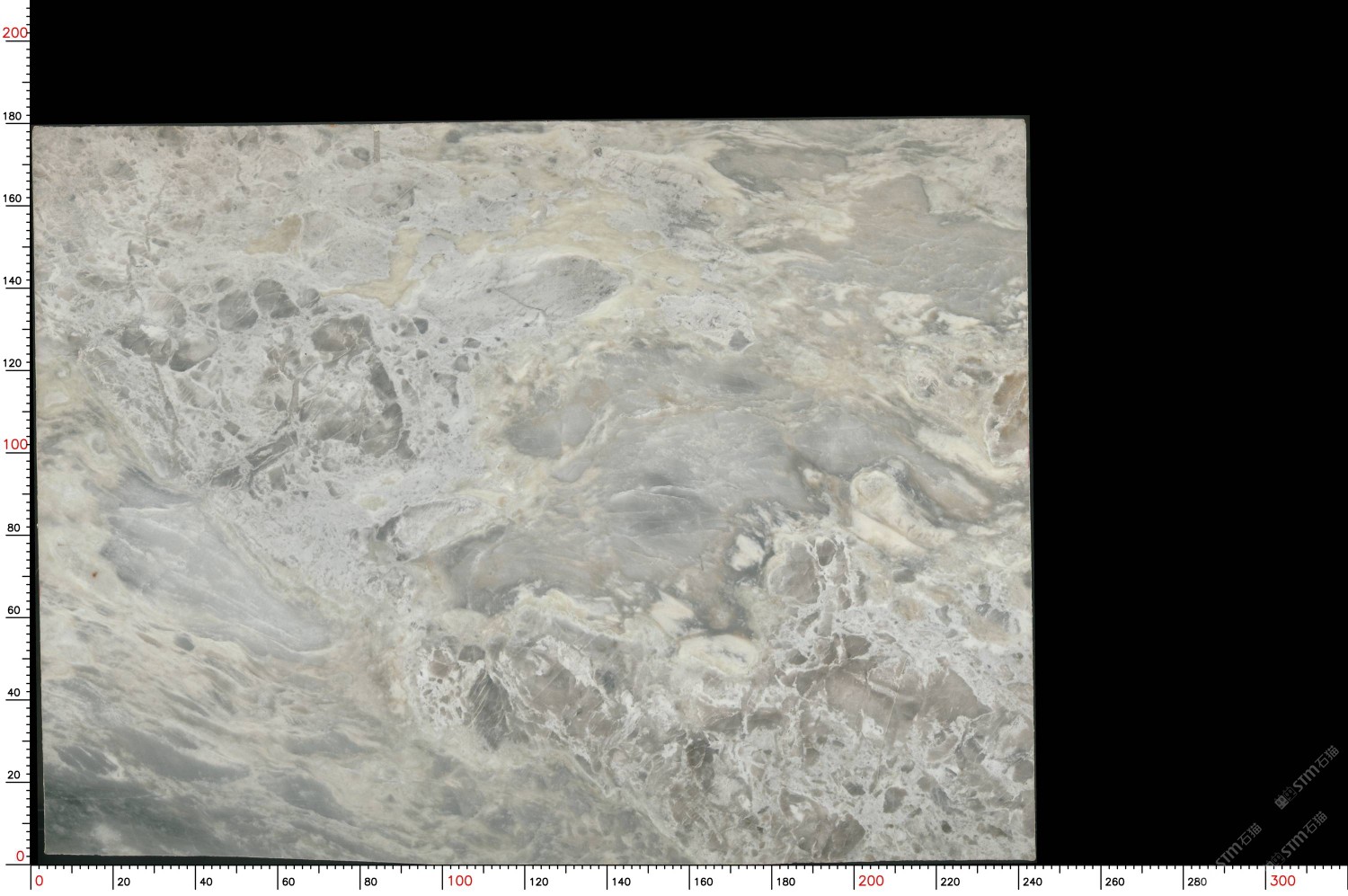Click the upper STM watermark logo
This screenshot has height=896, width=1348.
point(1308,776)
